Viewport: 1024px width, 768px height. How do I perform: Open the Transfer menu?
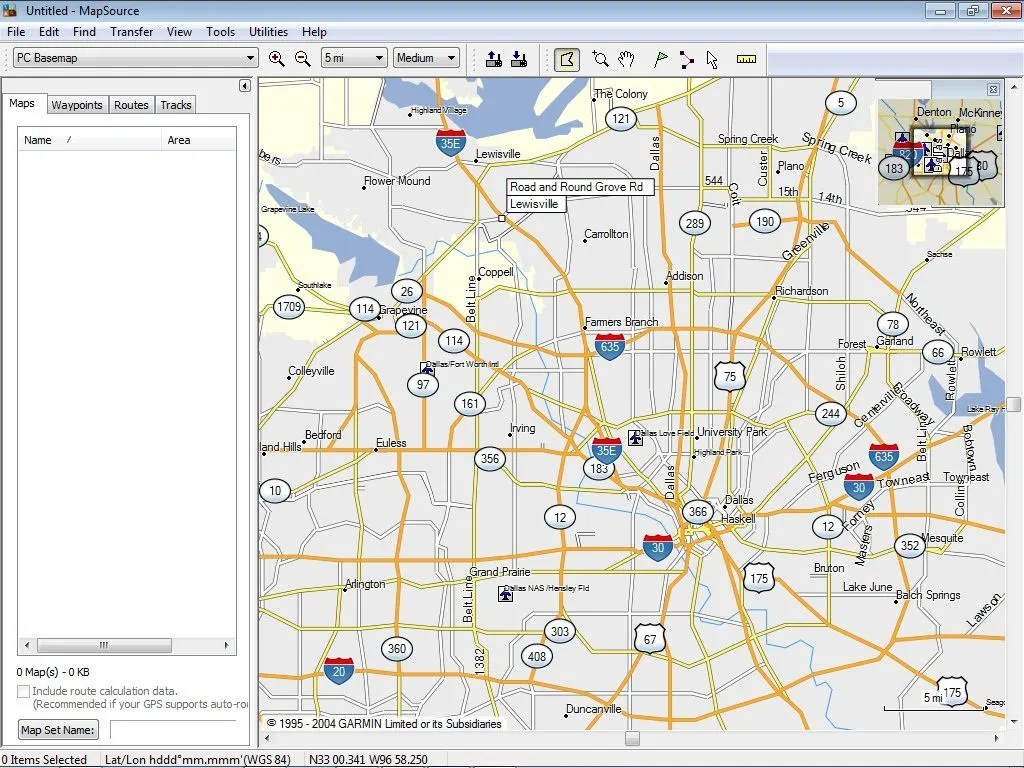[131, 32]
